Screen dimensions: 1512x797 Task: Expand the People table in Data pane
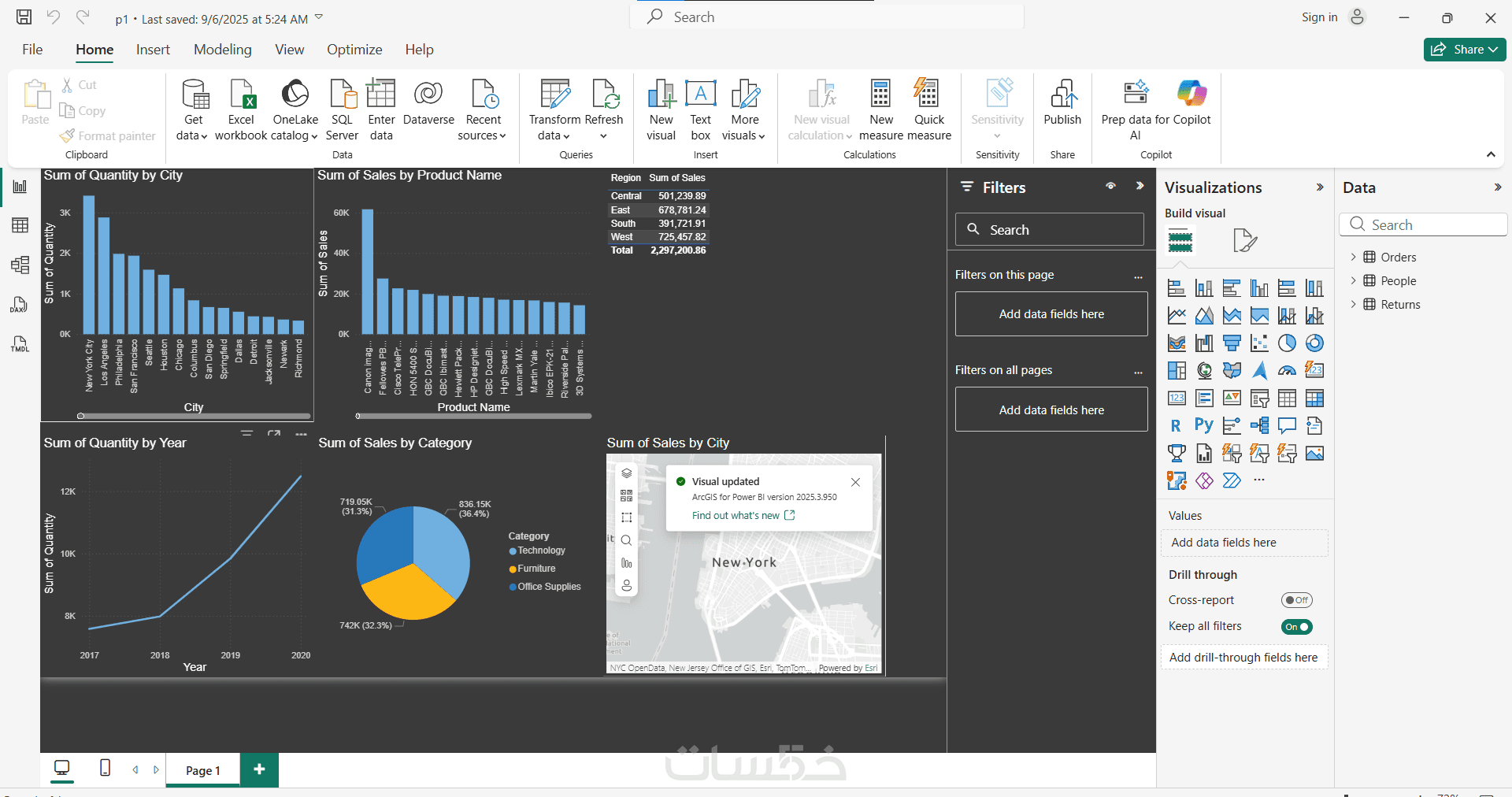click(1353, 280)
